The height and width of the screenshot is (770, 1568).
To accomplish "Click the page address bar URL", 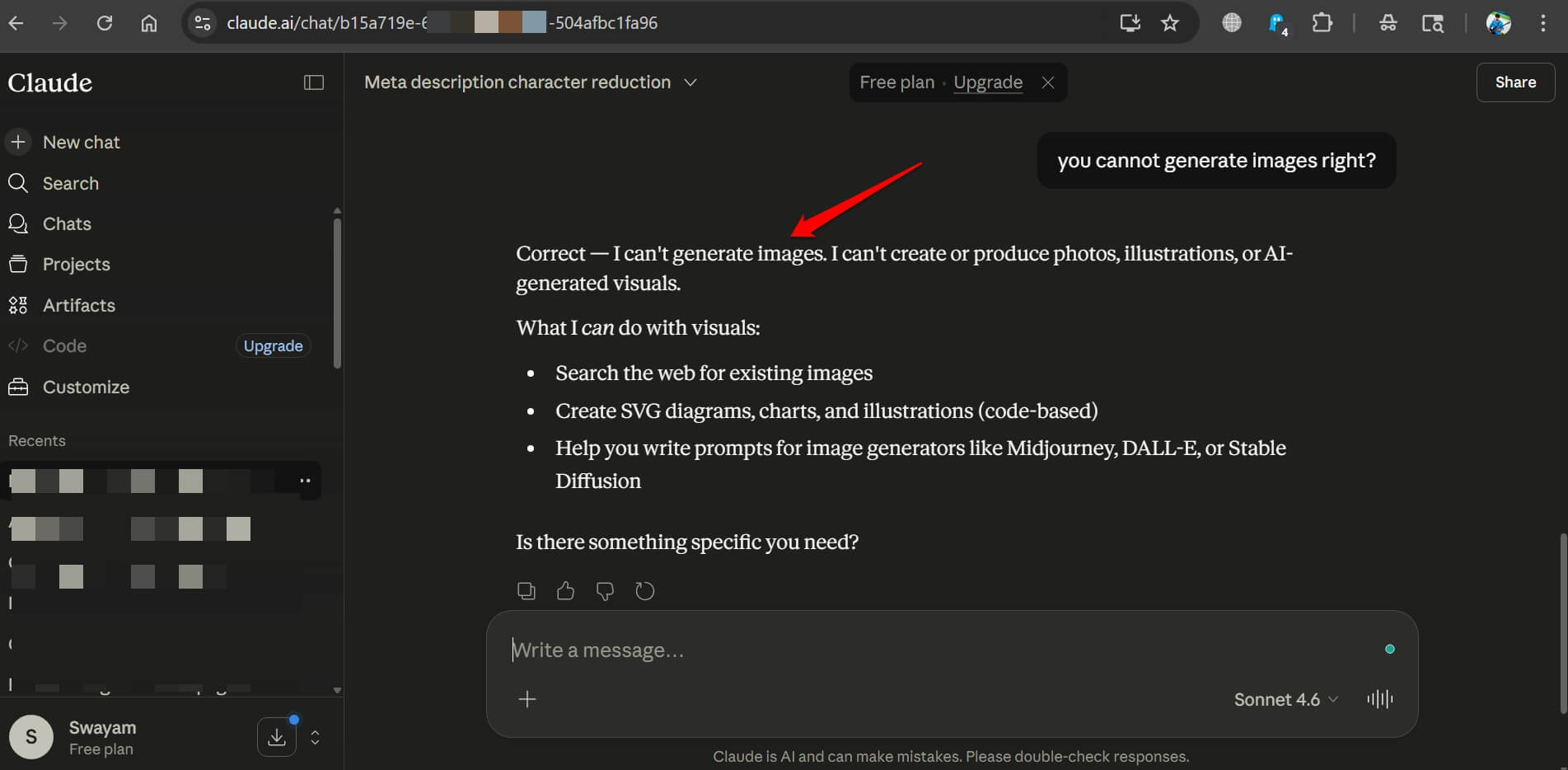I will pos(442,23).
